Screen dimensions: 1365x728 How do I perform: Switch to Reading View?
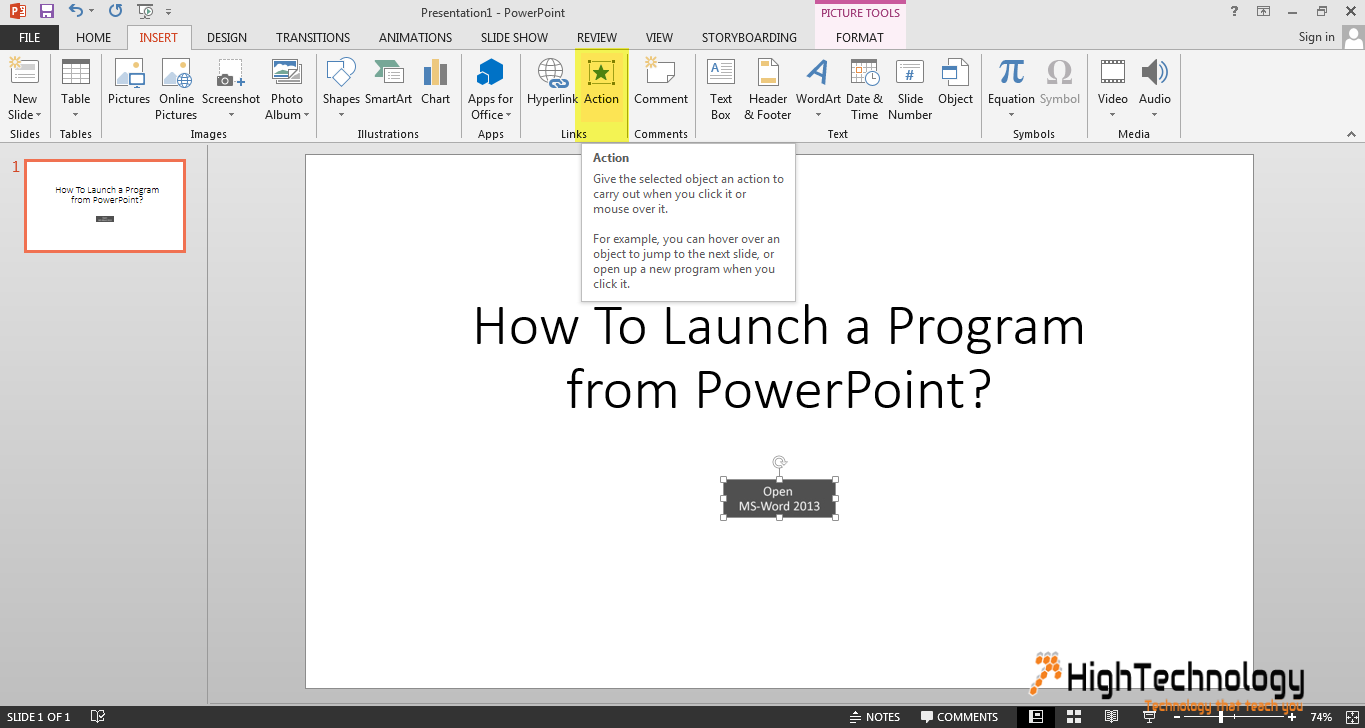point(1111,716)
